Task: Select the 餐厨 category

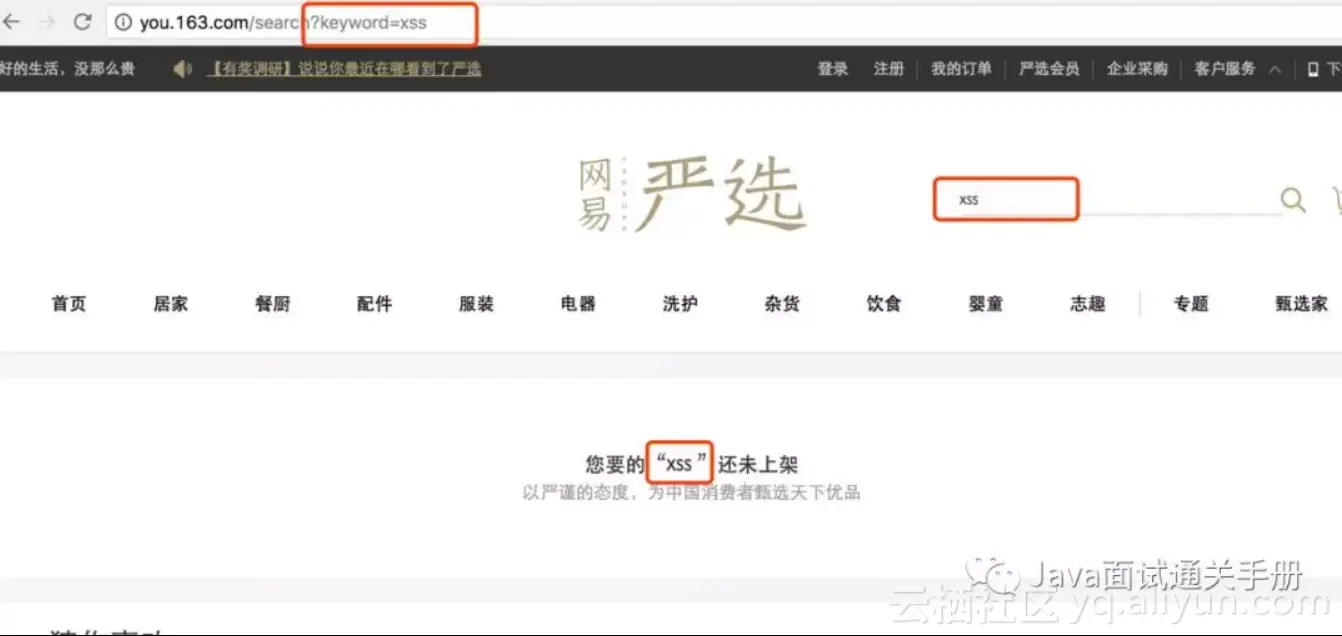Action: 273,304
